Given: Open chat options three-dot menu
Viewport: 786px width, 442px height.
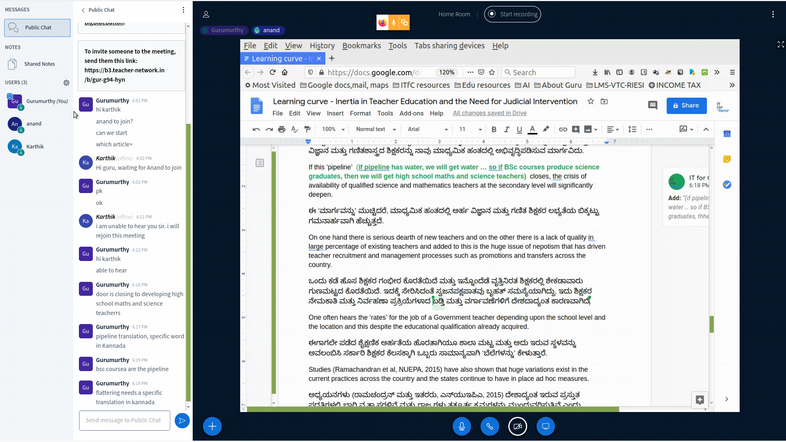Looking at the screenshot, I should (183, 10).
